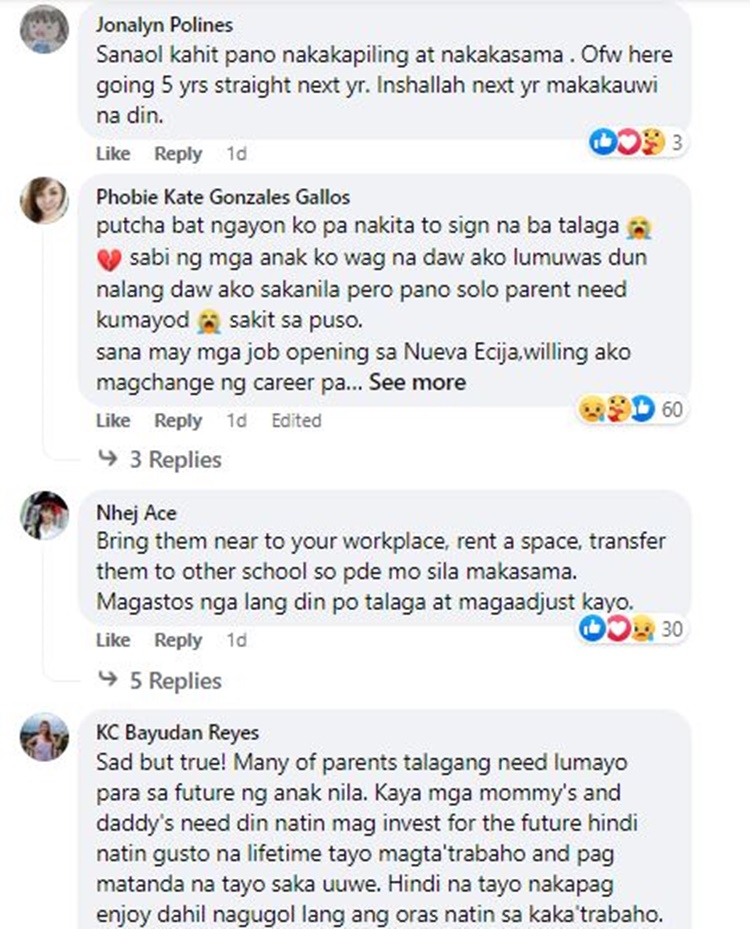
Task: Open the Edited history on Phobie's comment
Action: [x=296, y=420]
